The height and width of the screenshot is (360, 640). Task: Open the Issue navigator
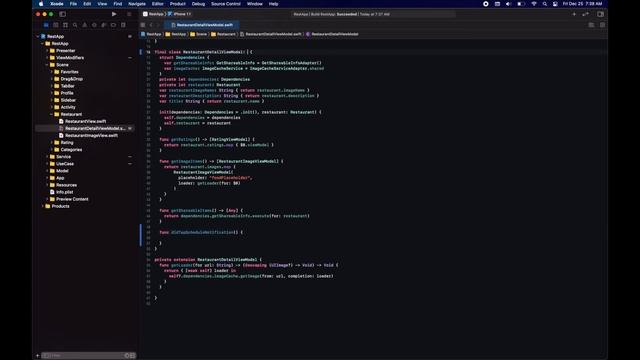tap(84, 25)
